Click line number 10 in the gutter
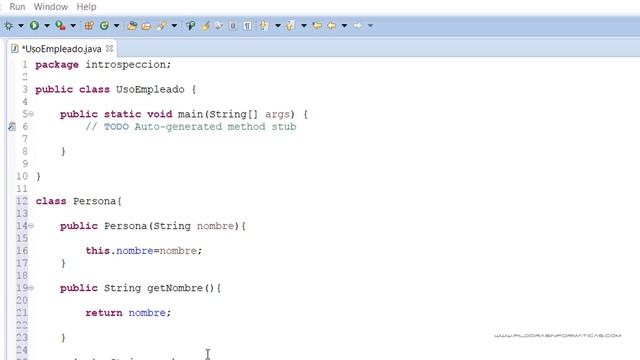 (x=22, y=176)
